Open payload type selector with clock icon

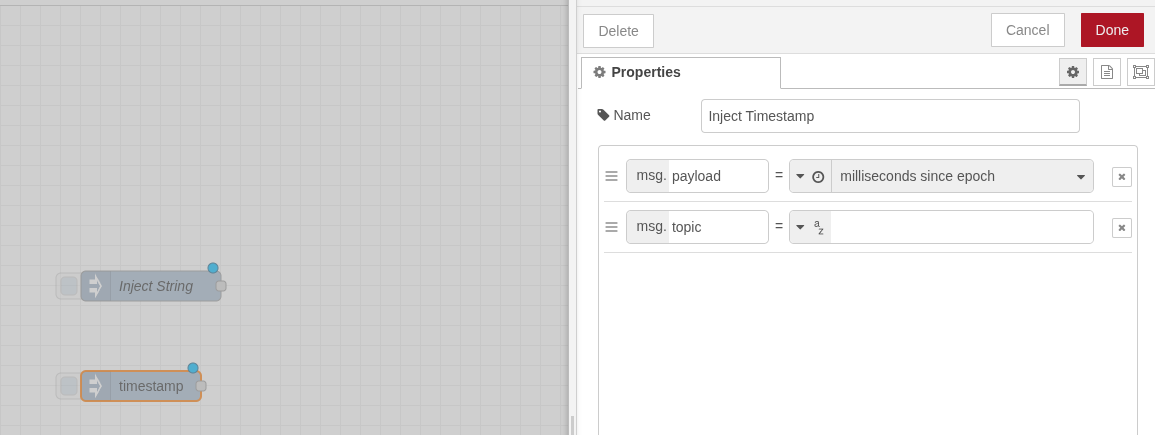pos(810,176)
